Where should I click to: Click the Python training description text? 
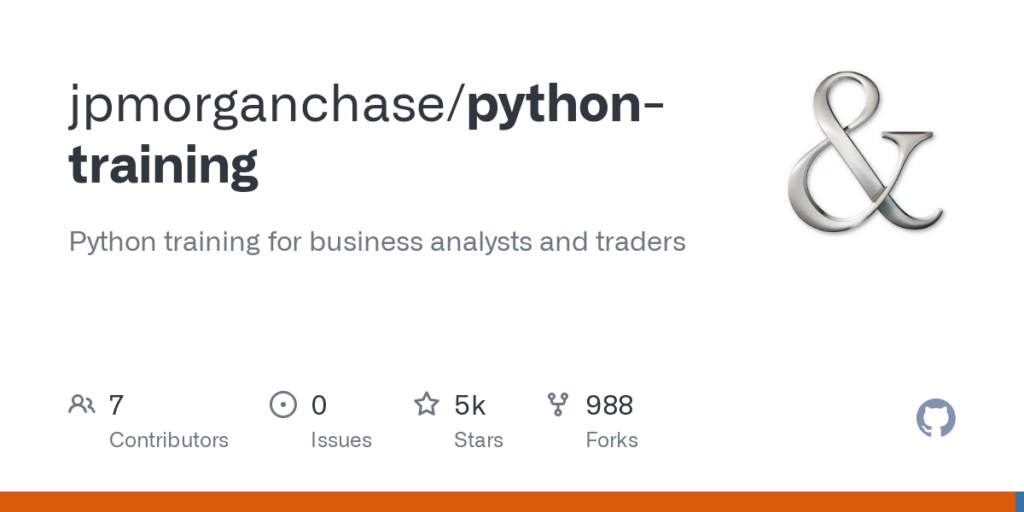pos(377,242)
